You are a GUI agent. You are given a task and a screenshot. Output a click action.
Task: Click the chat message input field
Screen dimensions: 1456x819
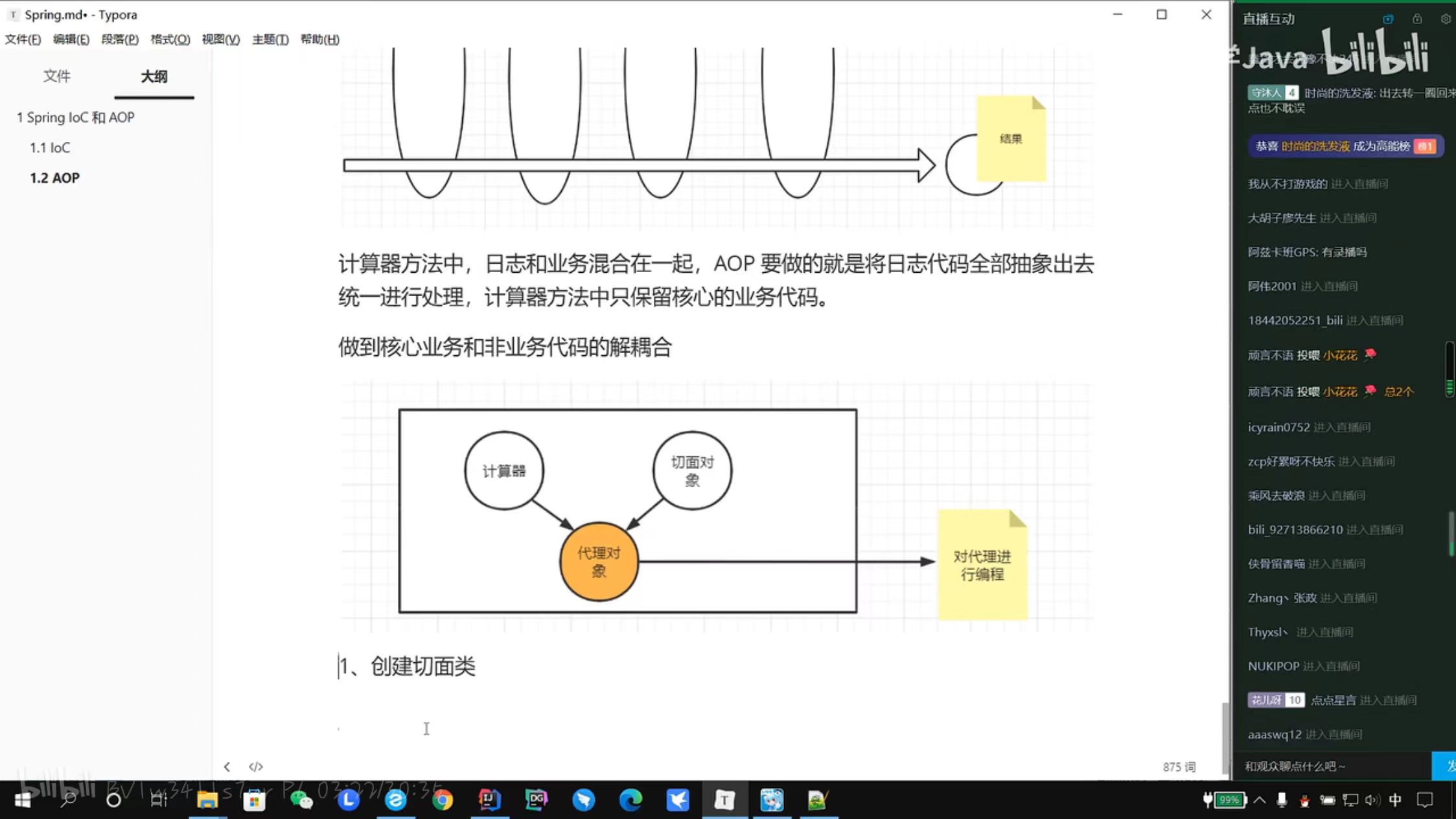click(x=1328, y=767)
